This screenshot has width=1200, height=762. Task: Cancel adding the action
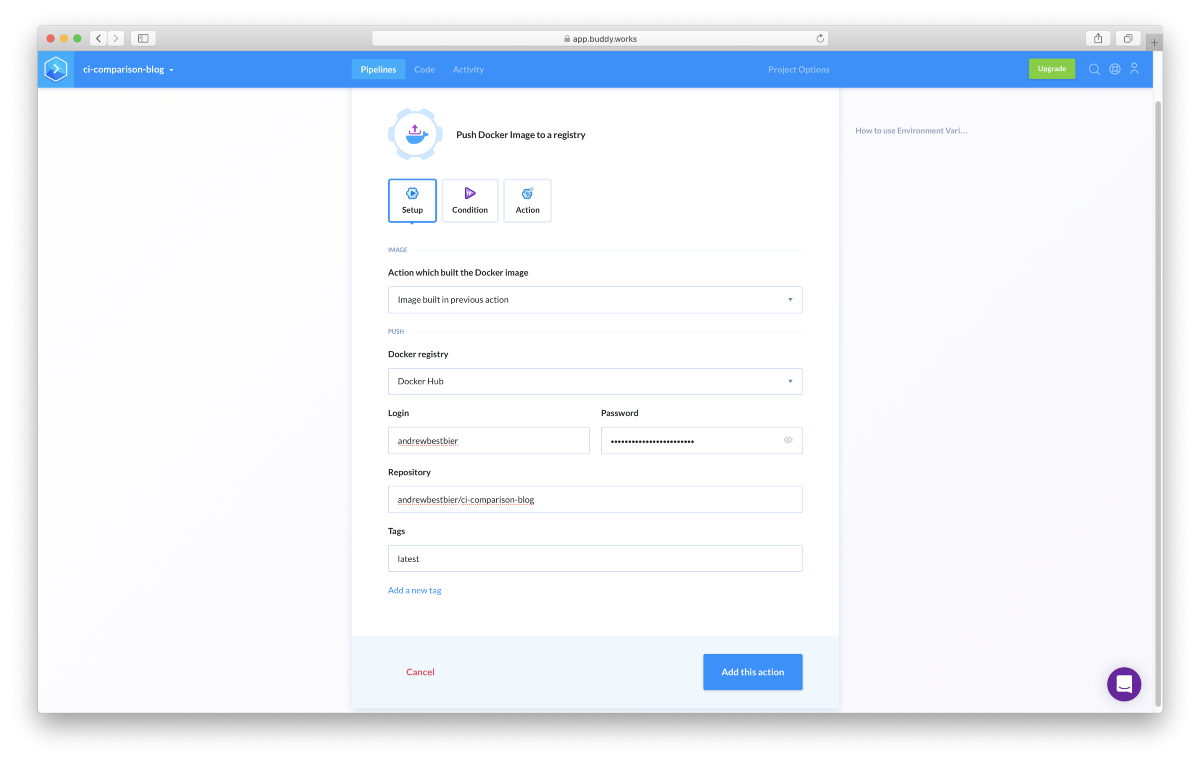pos(420,672)
